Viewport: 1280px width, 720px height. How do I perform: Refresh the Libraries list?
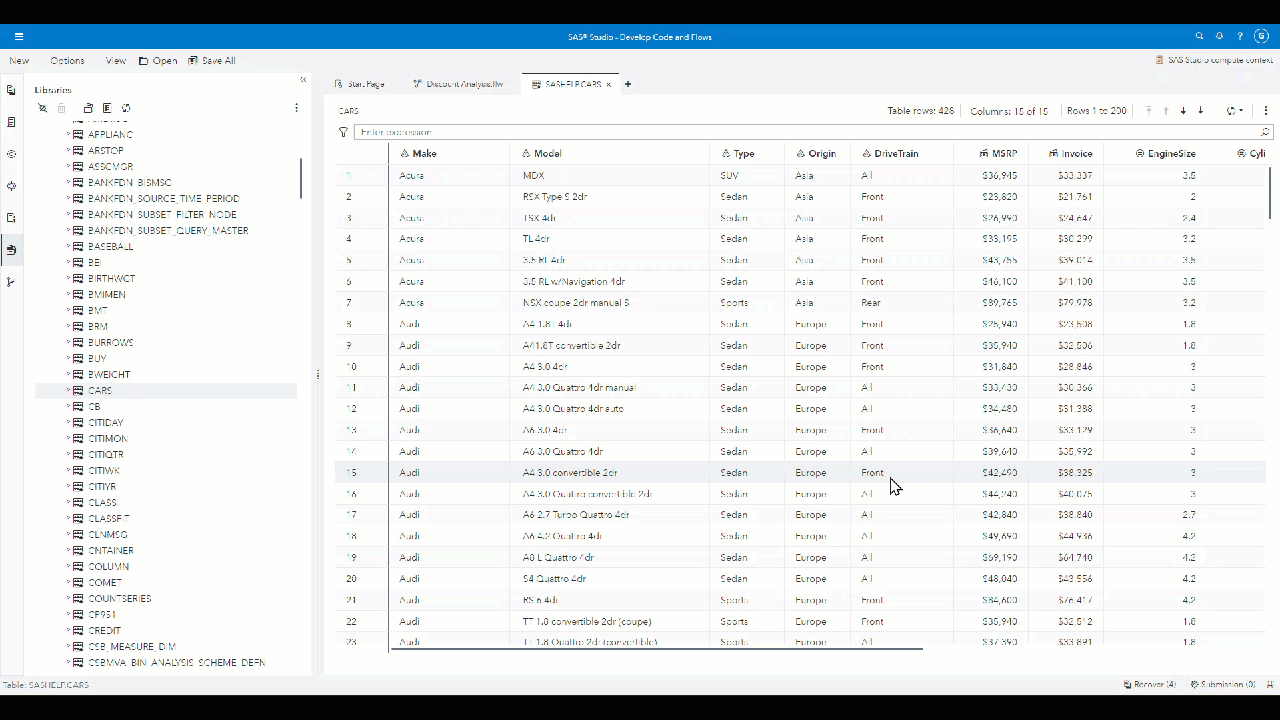tap(125, 108)
